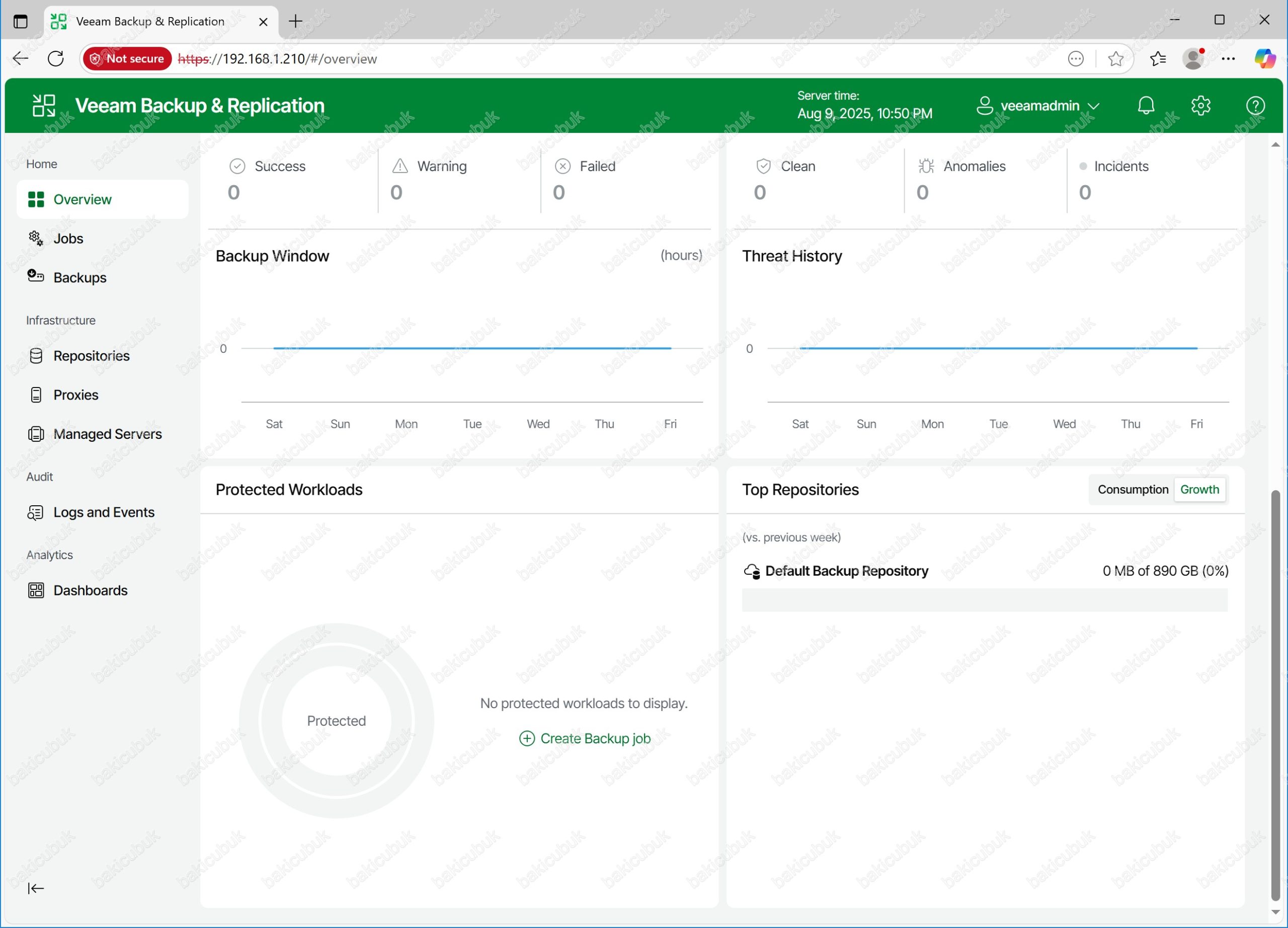Open the Copilot icon in browser
Screen dimensions: 1288x928
[1264, 58]
